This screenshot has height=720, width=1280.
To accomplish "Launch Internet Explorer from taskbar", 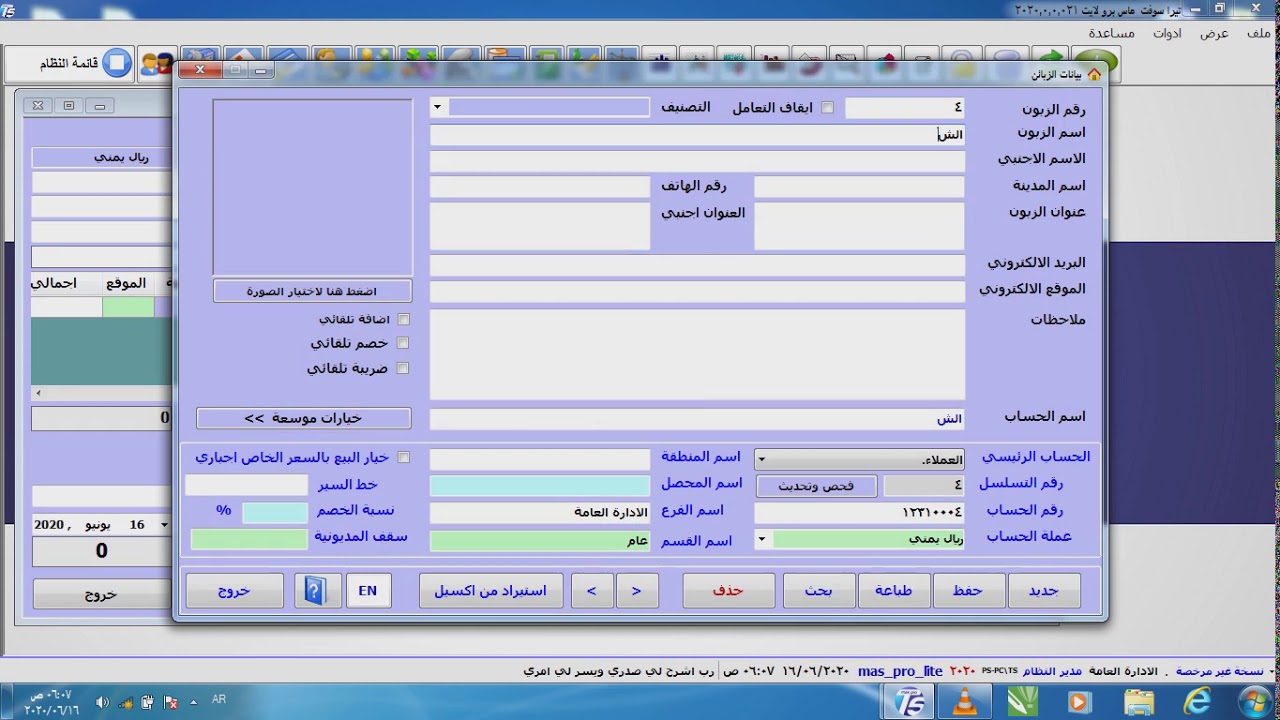I will point(1196,702).
